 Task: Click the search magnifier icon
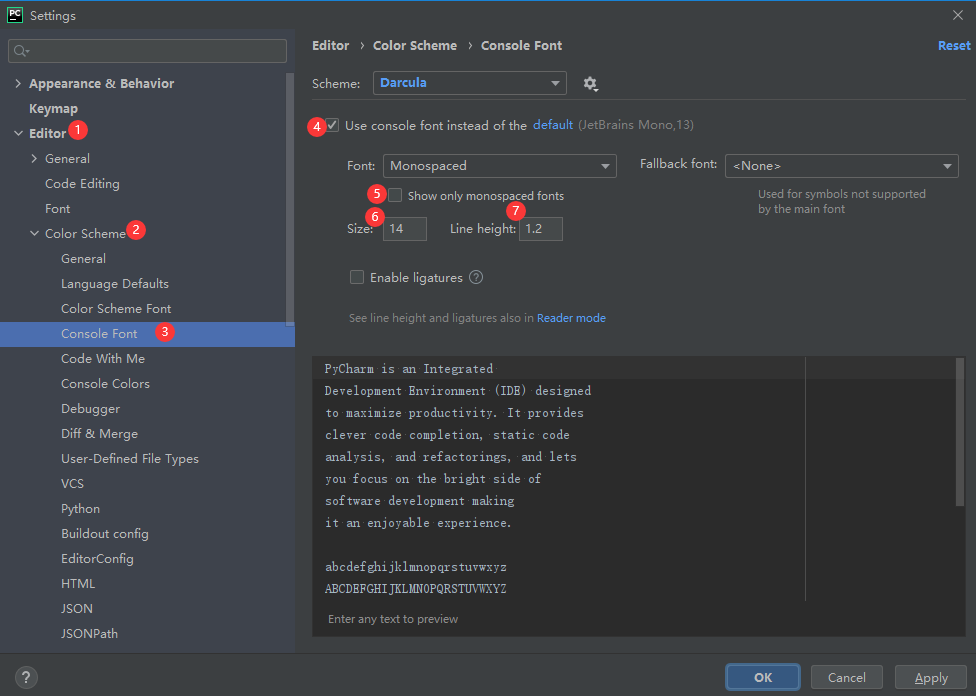[21, 51]
